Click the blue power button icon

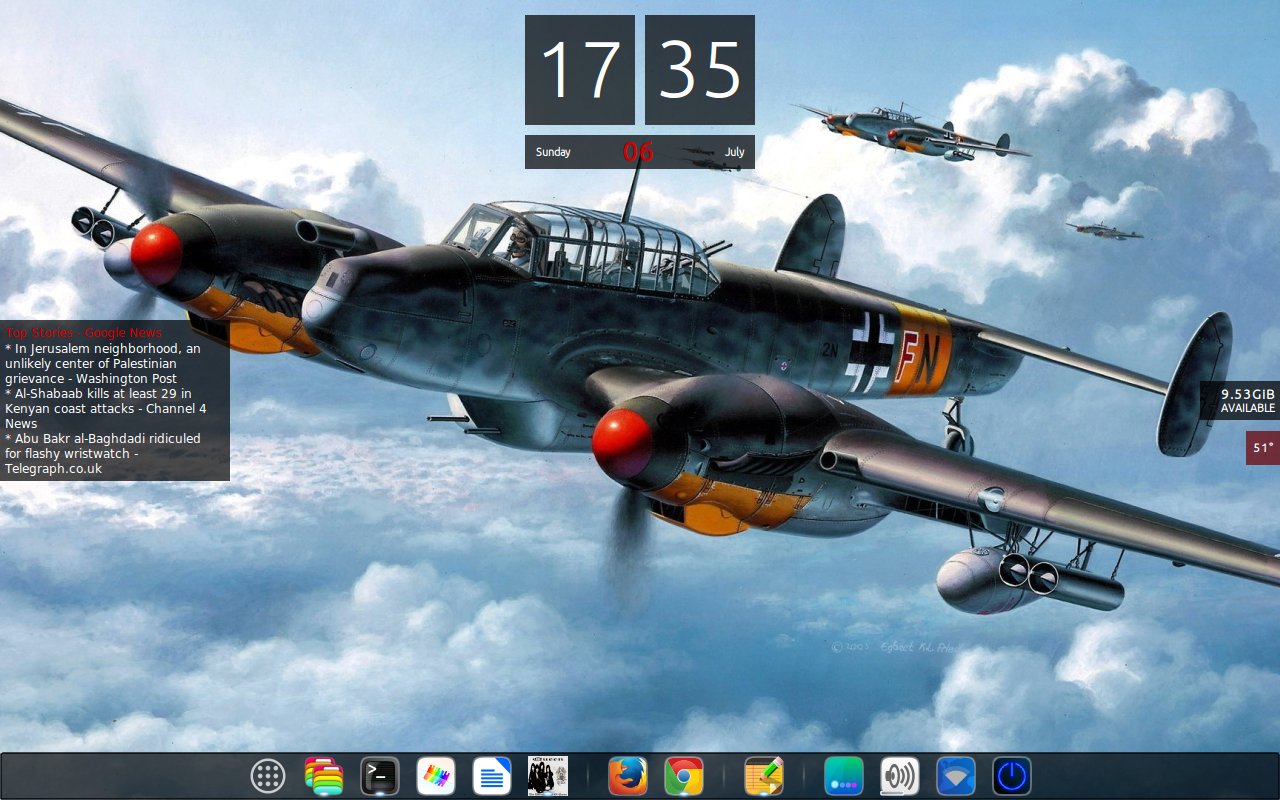pyautogui.click(x=1012, y=776)
